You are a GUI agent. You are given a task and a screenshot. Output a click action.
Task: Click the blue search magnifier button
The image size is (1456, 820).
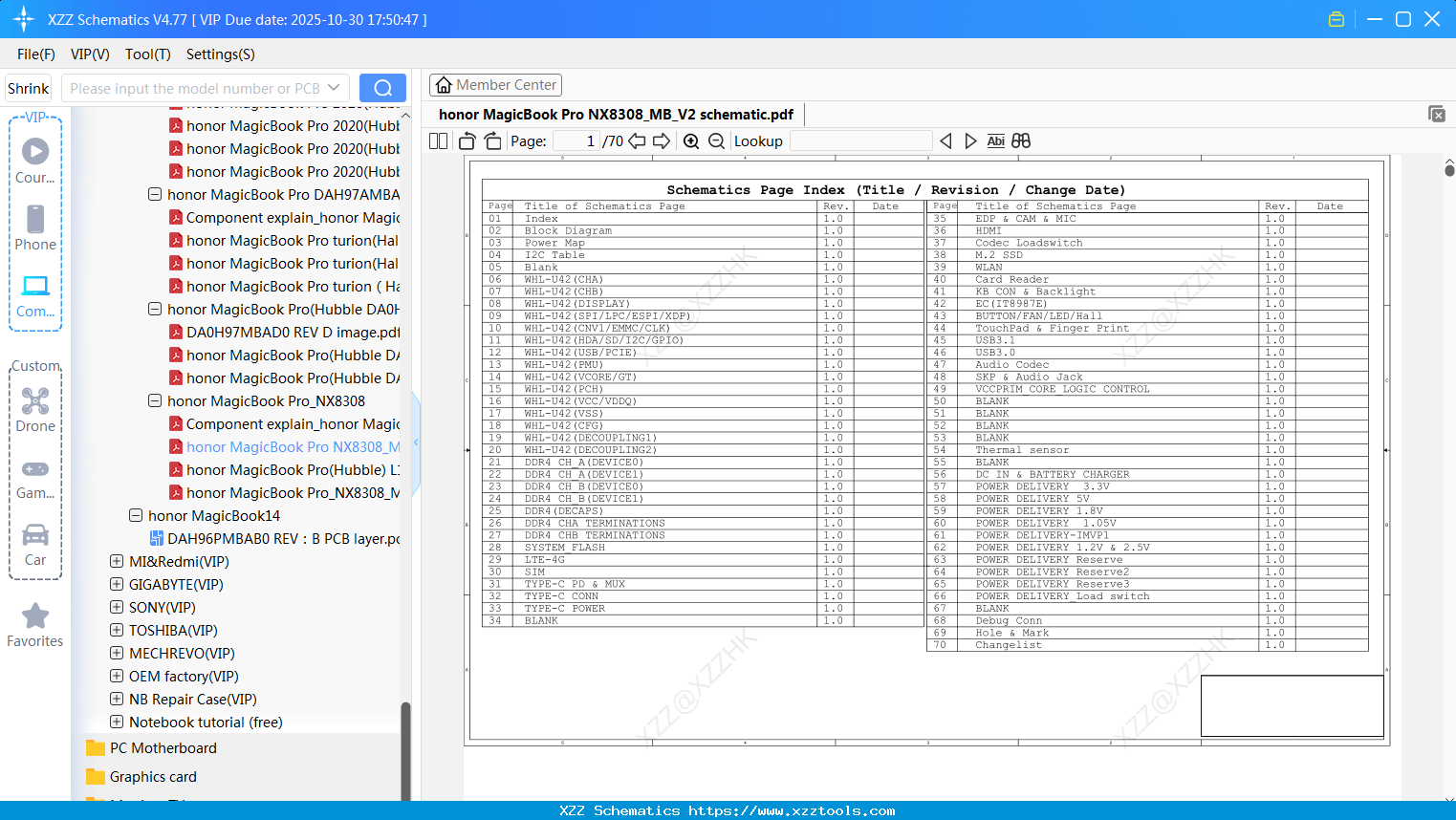point(382,88)
